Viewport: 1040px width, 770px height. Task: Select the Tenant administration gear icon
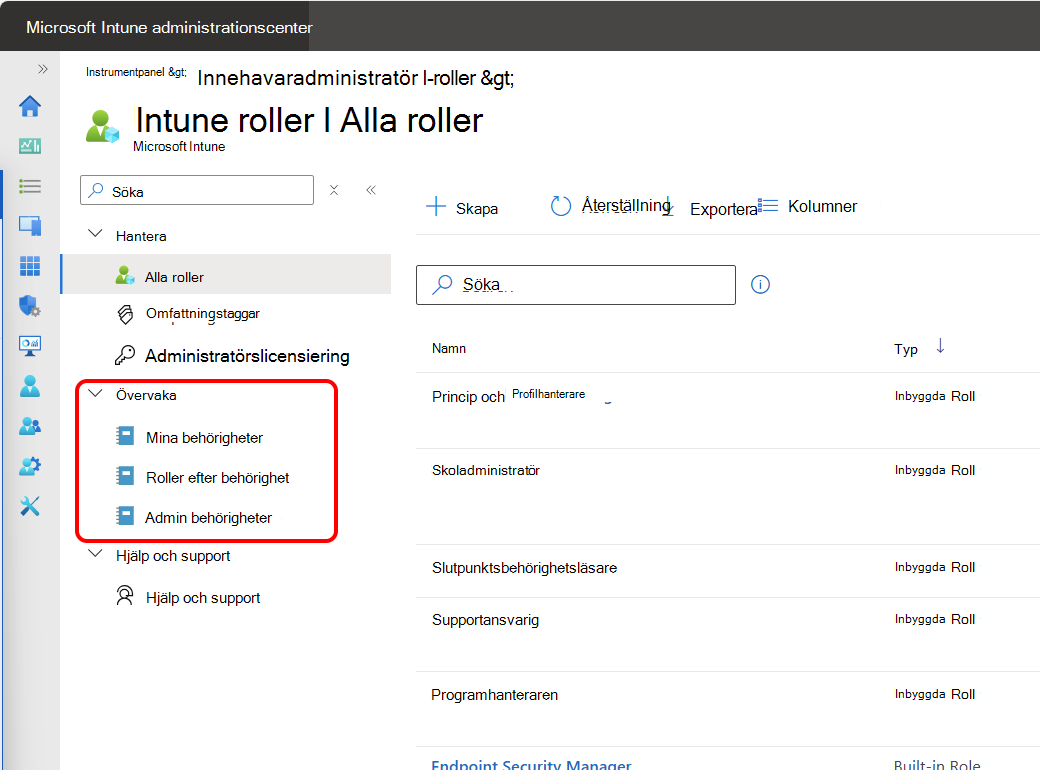coord(30,466)
